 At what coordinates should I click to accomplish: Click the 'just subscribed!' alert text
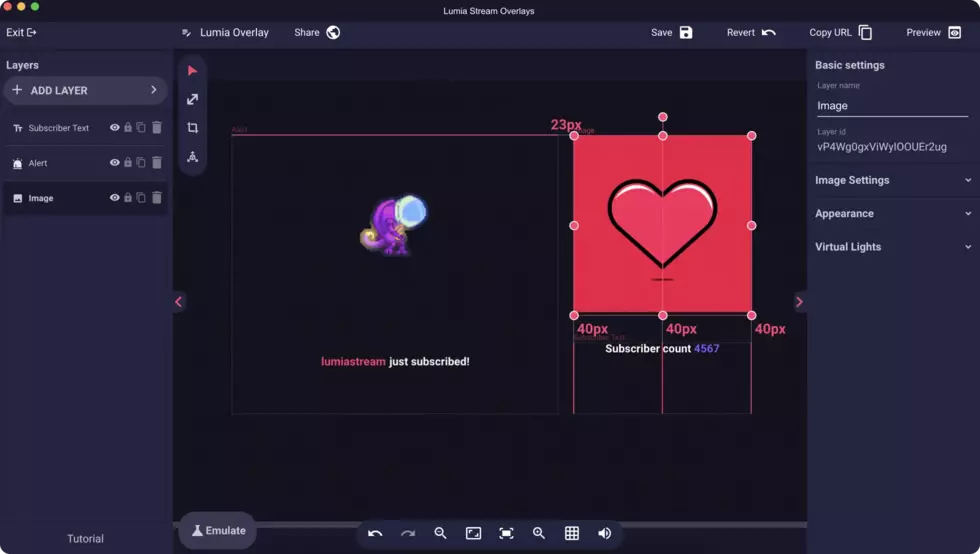429,361
